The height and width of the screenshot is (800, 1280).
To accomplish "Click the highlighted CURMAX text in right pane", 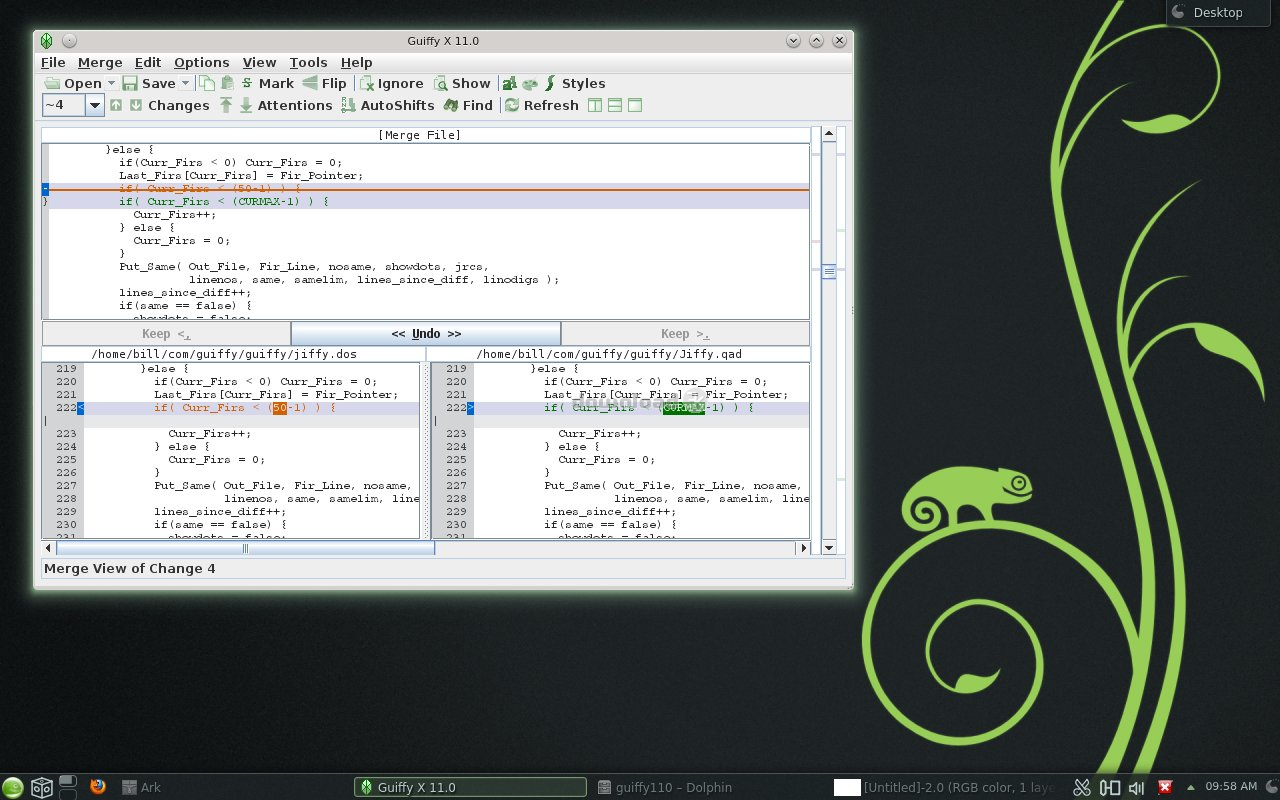I will [683, 408].
